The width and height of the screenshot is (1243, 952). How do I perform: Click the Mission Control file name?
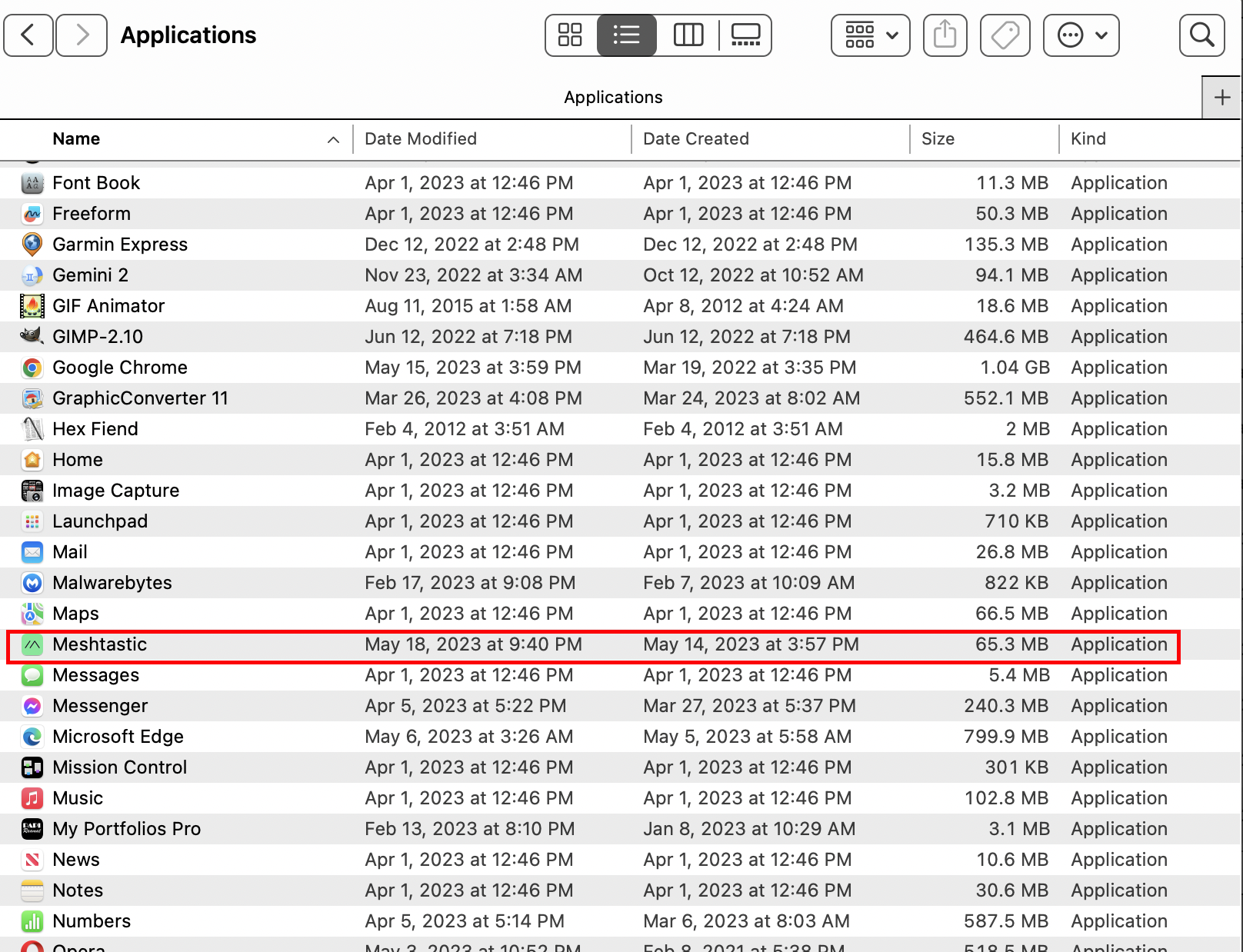[x=119, y=767]
